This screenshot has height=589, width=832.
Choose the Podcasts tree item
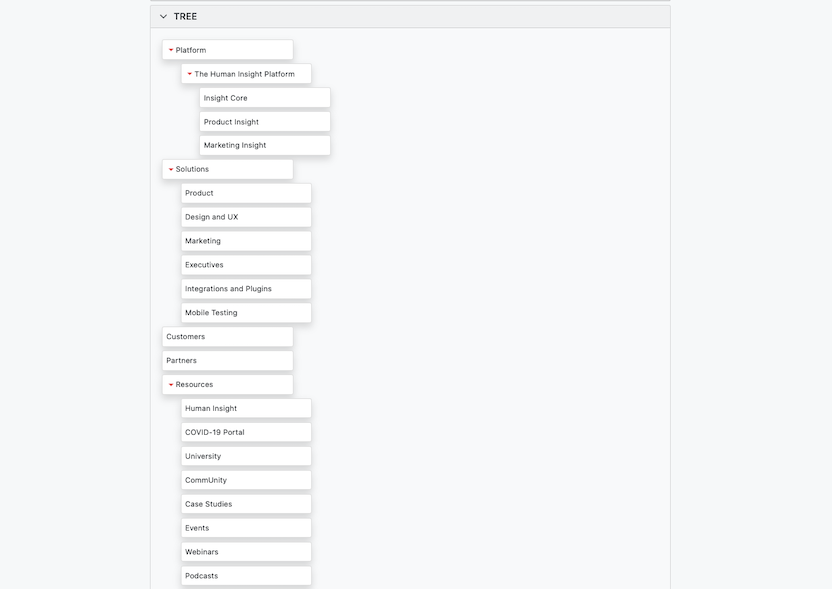(245, 576)
